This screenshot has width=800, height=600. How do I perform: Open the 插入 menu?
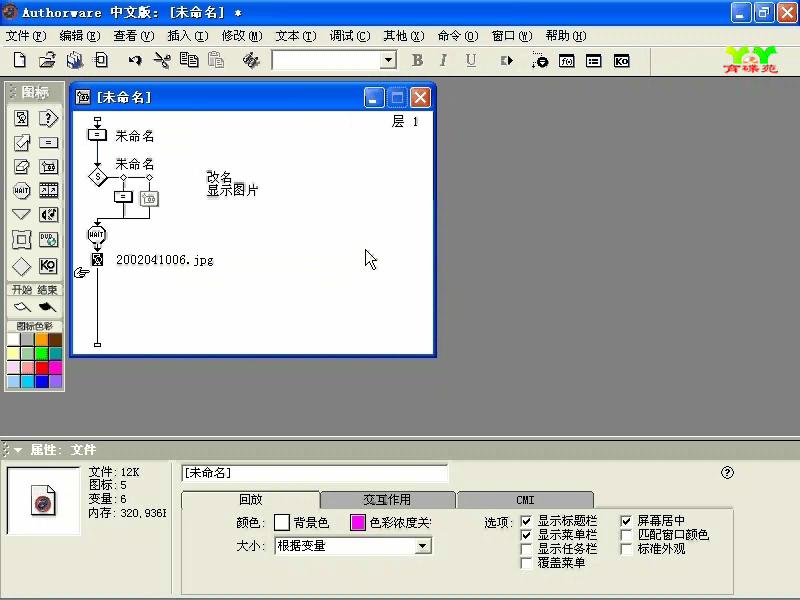(188, 36)
